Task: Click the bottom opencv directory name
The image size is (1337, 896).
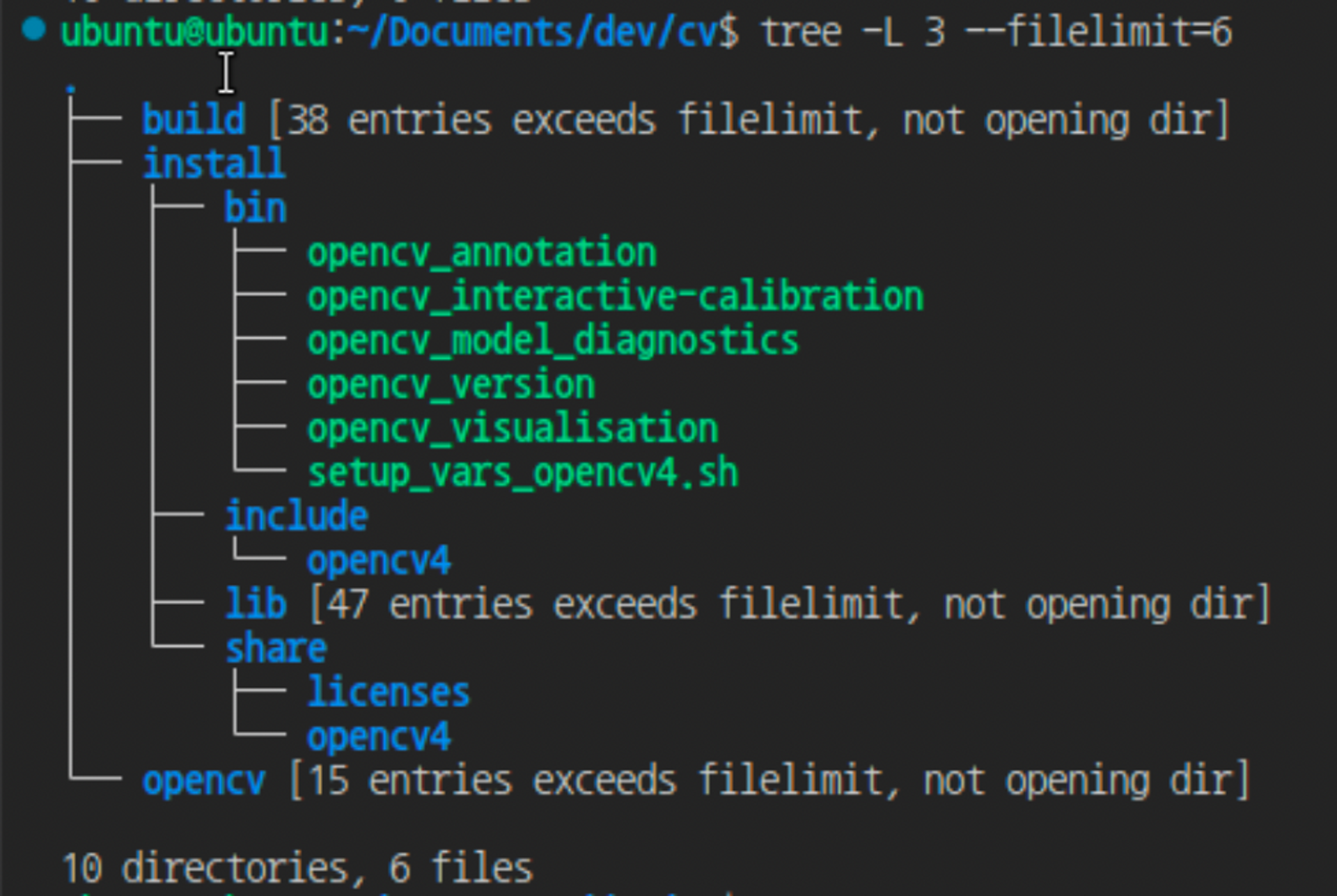Action: pyautogui.click(x=203, y=781)
